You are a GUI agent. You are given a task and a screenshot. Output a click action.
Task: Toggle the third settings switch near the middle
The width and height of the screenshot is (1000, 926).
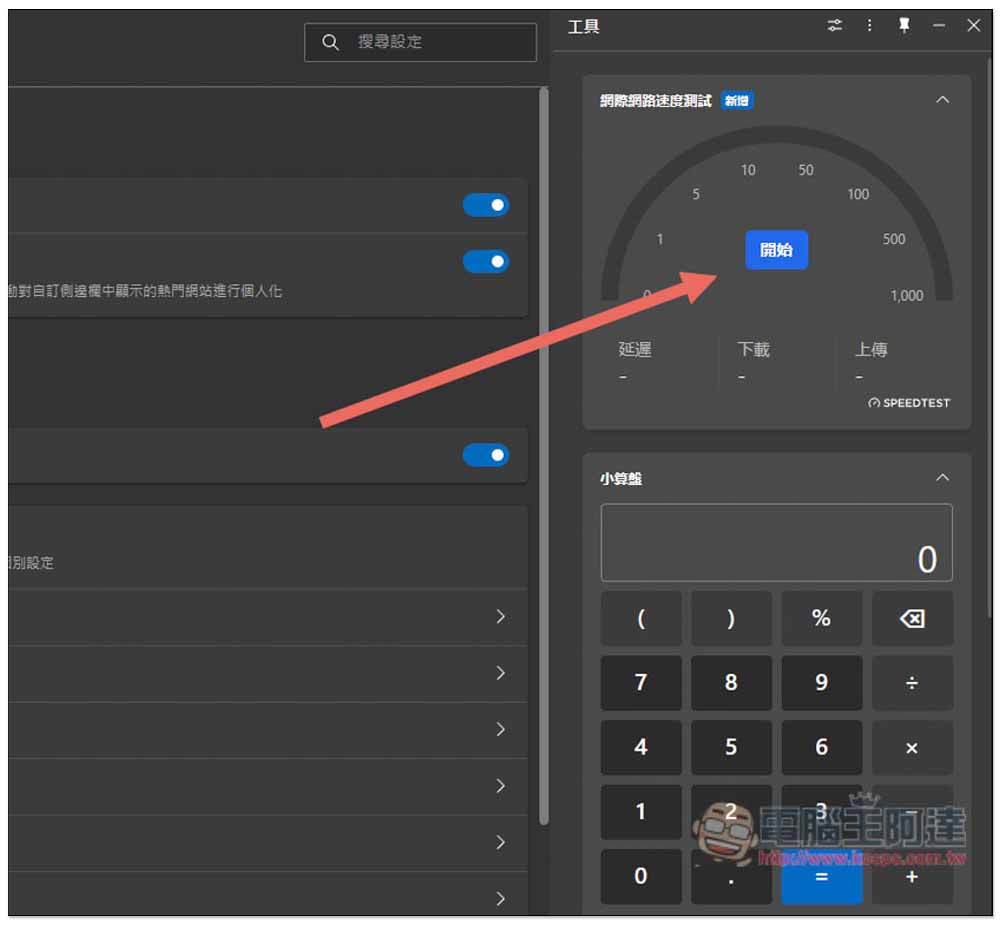pos(486,455)
